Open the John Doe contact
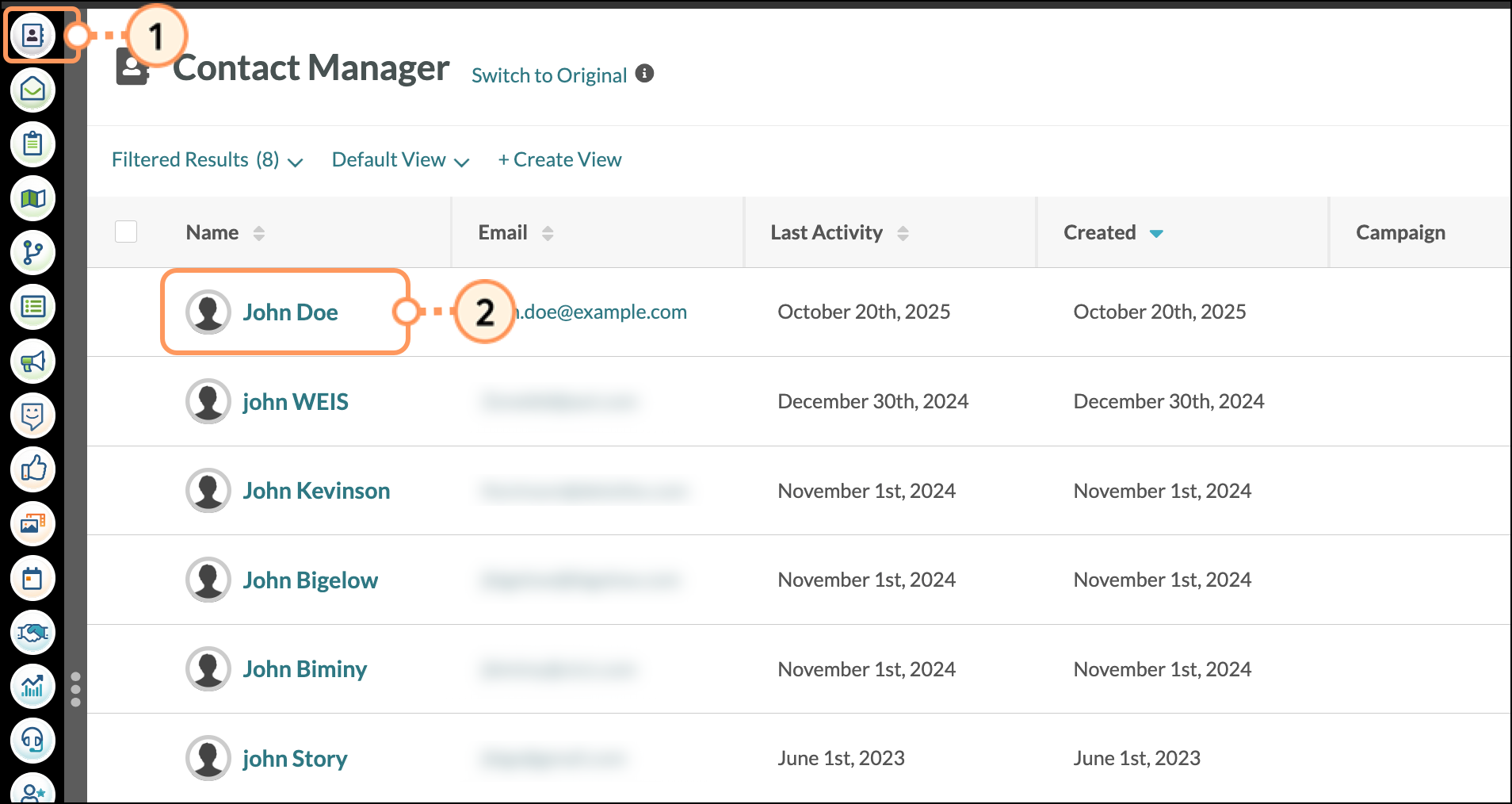This screenshot has height=804, width=1512. coord(290,312)
